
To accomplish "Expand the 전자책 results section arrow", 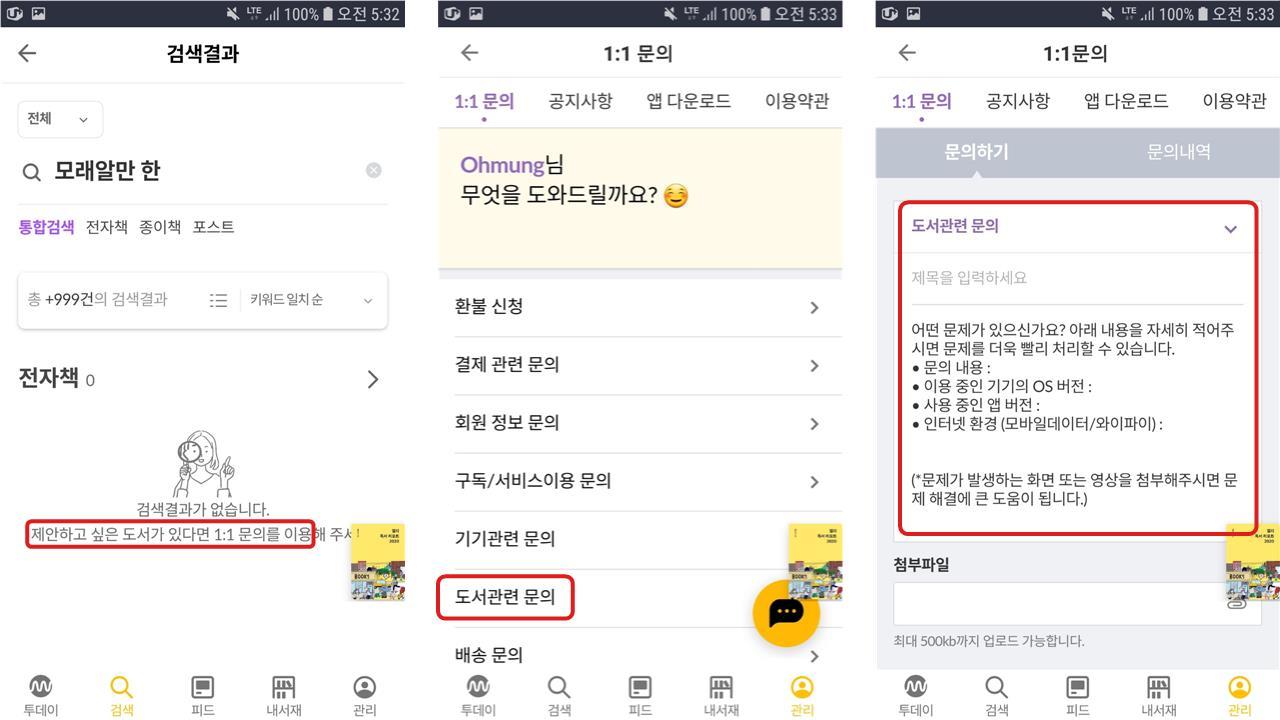I will point(373,379).
